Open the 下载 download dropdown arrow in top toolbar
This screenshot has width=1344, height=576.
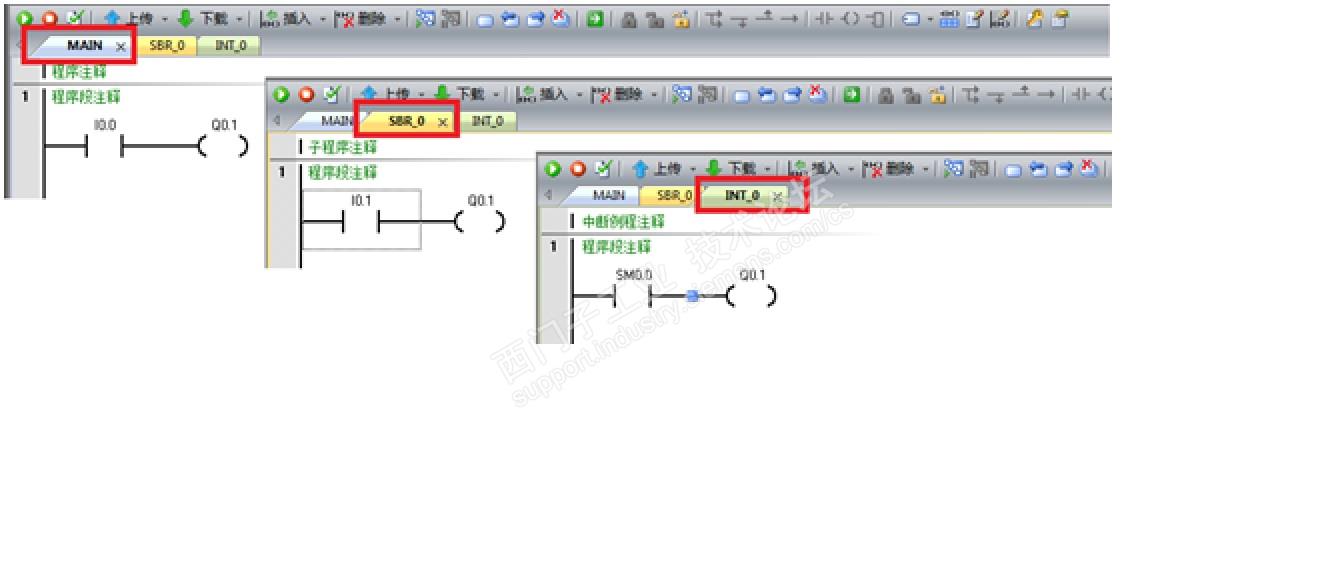point(239,19)
